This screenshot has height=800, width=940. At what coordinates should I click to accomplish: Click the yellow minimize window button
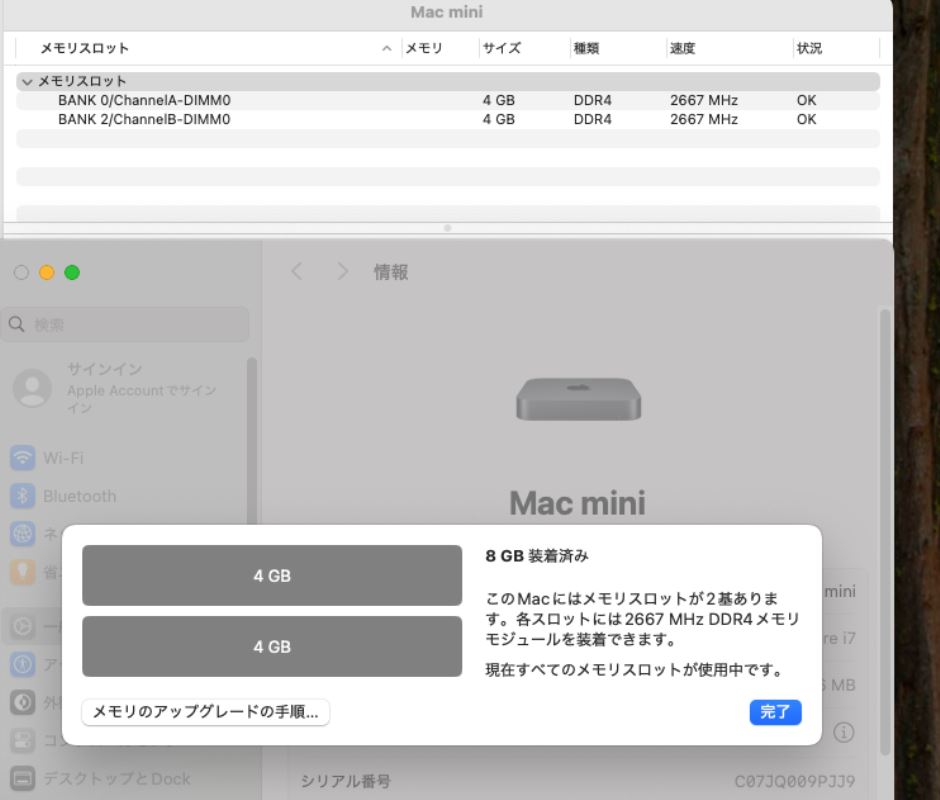tap(47, 273)
